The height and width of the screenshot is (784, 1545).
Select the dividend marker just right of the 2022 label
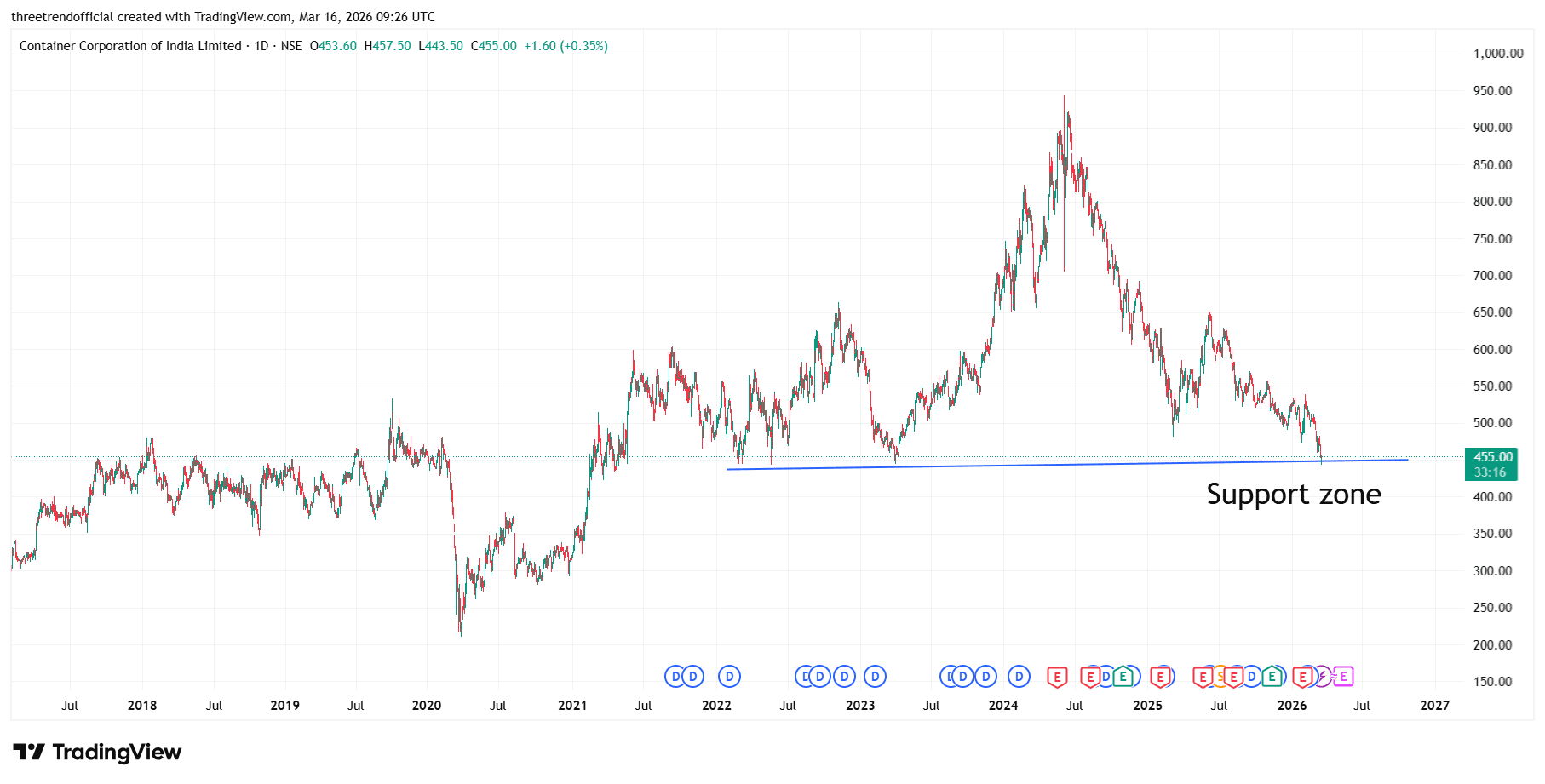click(x=729, y=677)
